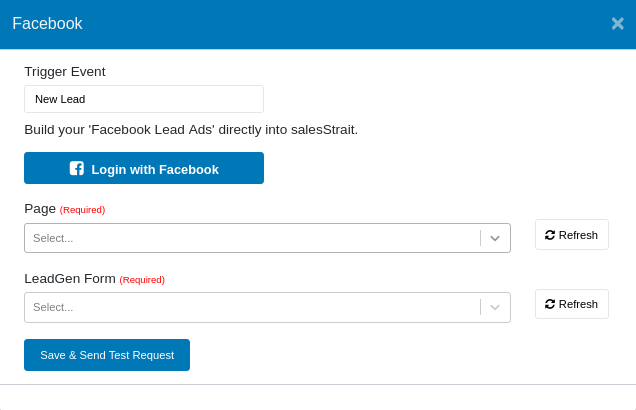
Task: Click the Page field label
Action: [x=40, y=208]
